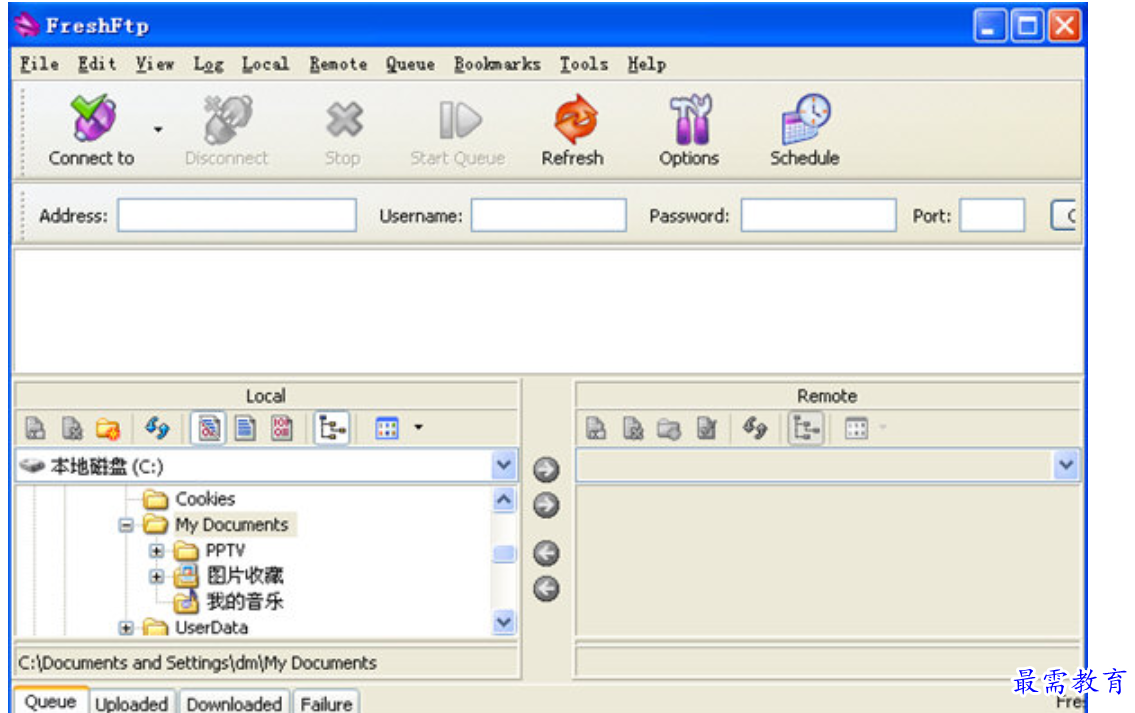
Task: Select the My Documents folder
Action: point(232,524)
